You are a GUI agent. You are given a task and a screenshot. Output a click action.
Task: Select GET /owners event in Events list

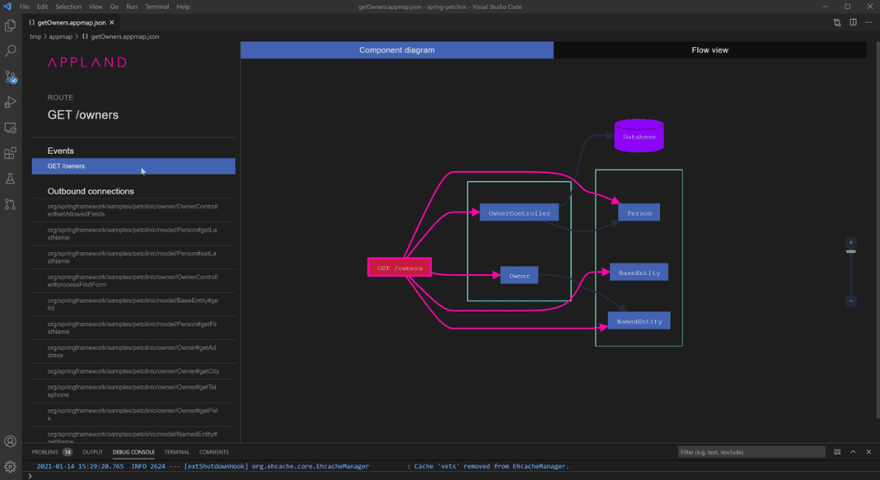coord(134,166)
